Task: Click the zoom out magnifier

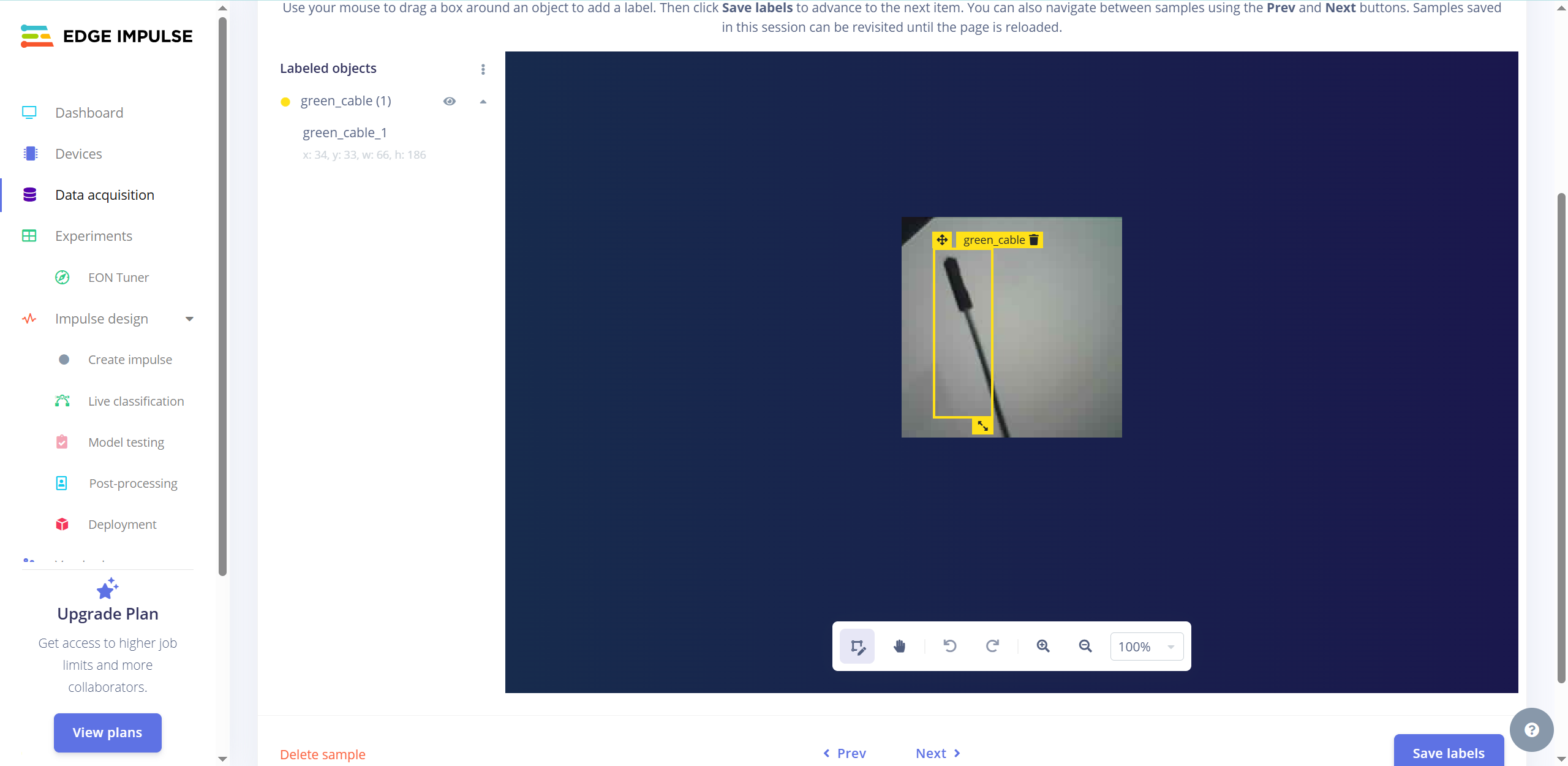Action: click(x=1085, y=647)
